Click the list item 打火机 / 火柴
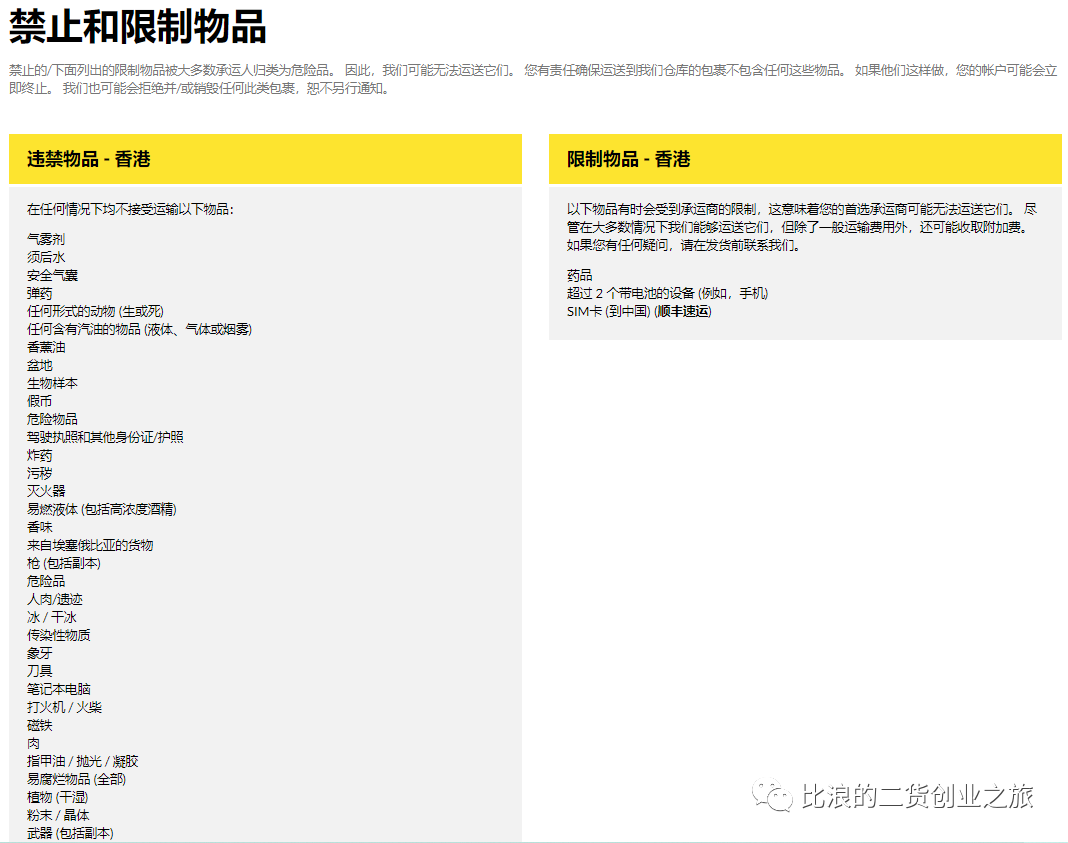This screenshot has height=843, width=1068. coord(65,707)
